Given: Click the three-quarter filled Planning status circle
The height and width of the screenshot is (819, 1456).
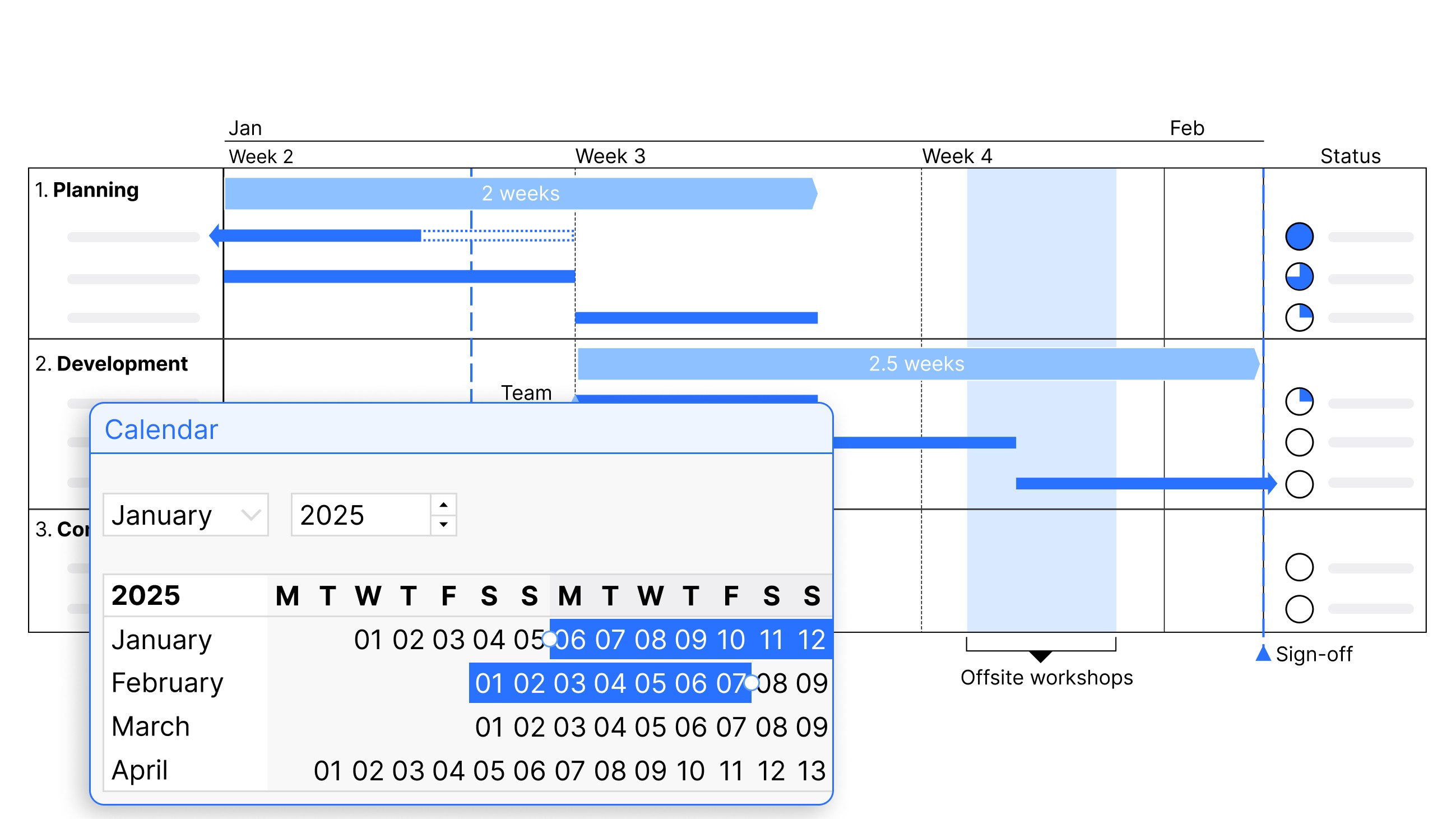Looking at the screenshot, I should pyautogui.click(x=1299, y=276).
